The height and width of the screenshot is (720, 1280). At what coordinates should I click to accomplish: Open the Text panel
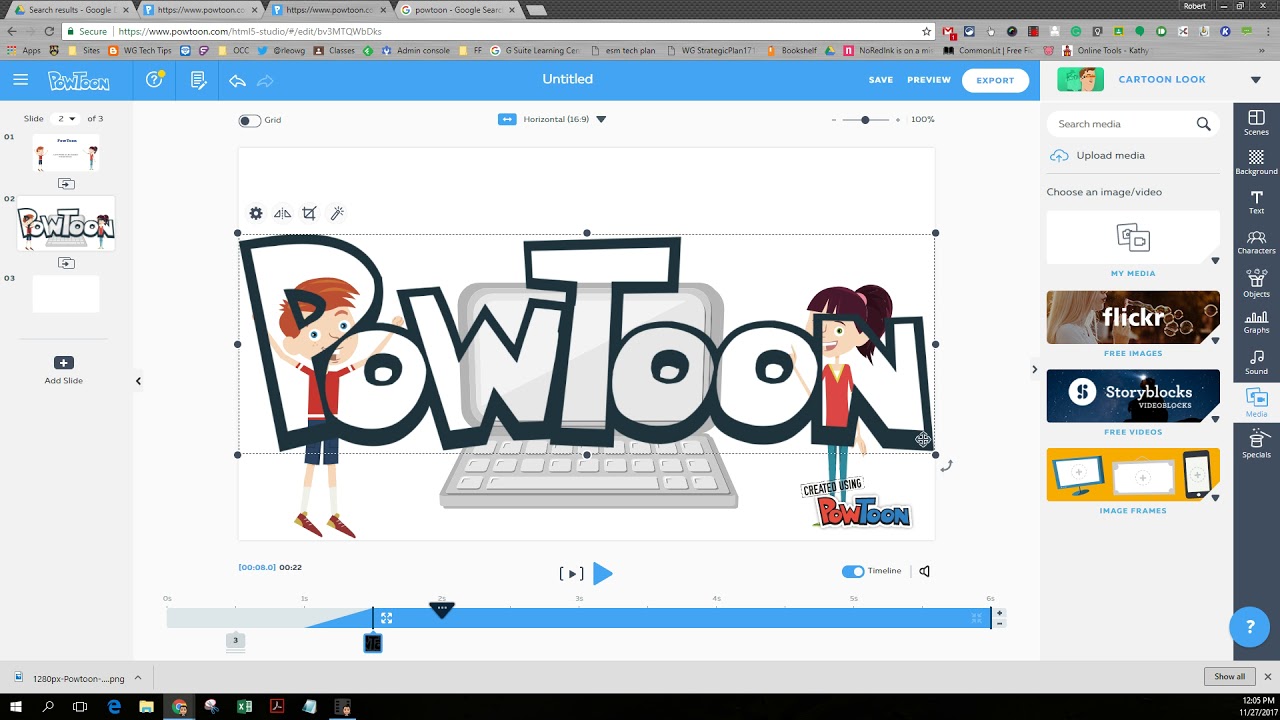1256,201
